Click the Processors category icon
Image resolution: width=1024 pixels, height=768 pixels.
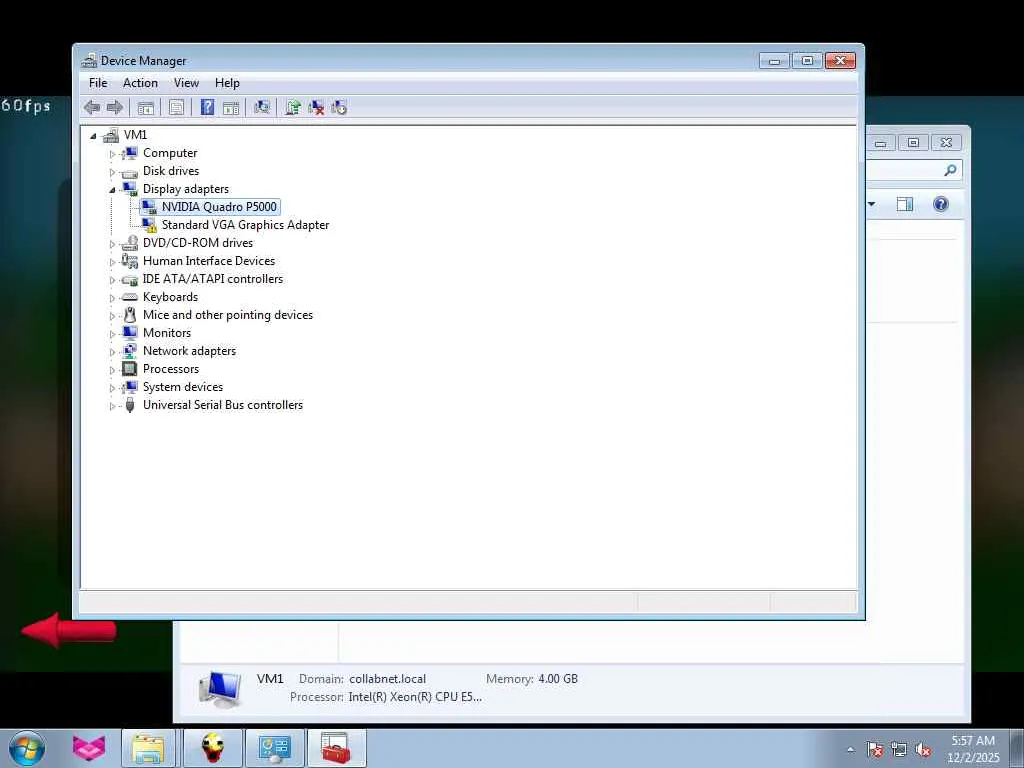tap(130, 369)
